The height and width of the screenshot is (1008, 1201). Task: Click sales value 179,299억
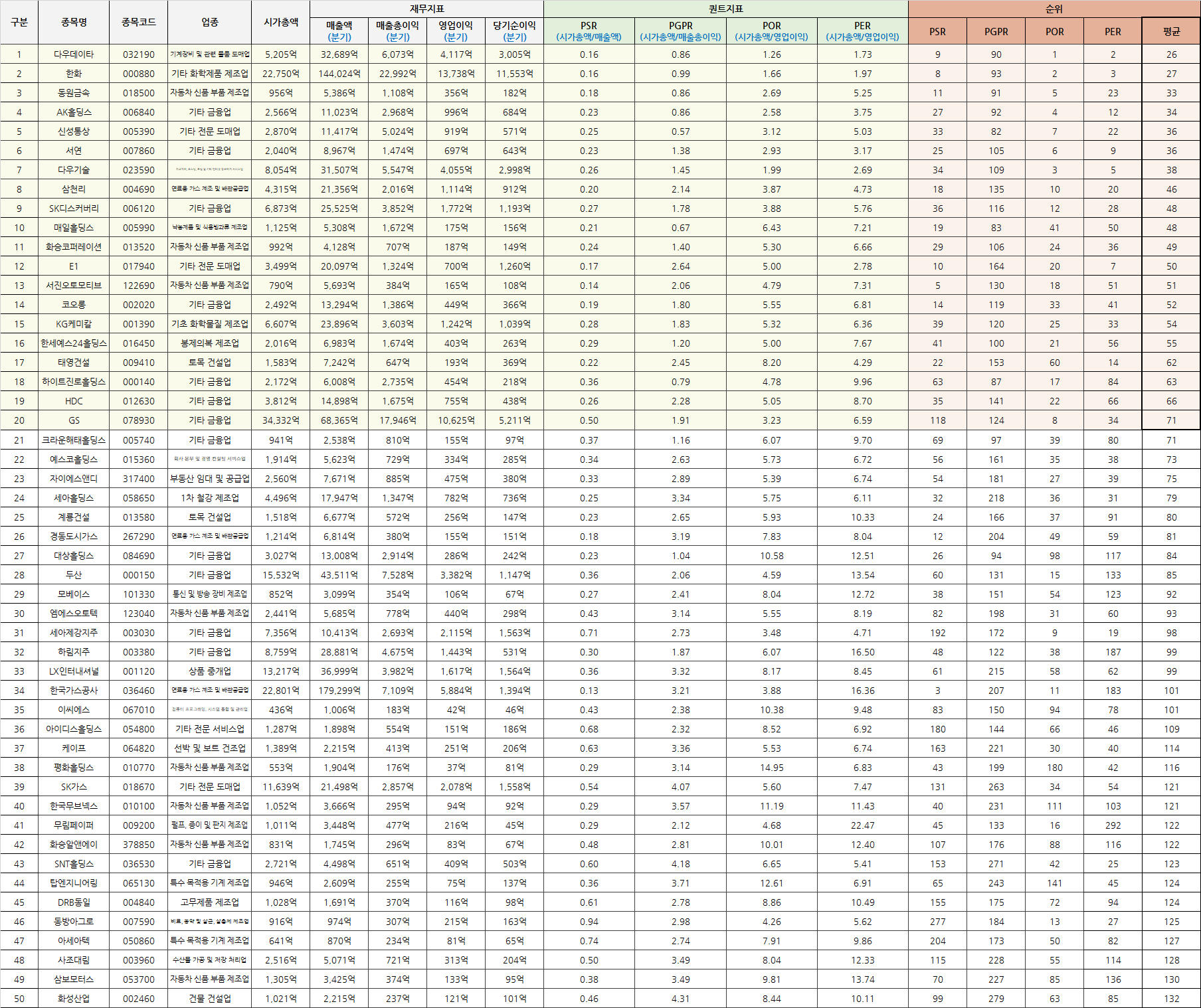(339, 691)
